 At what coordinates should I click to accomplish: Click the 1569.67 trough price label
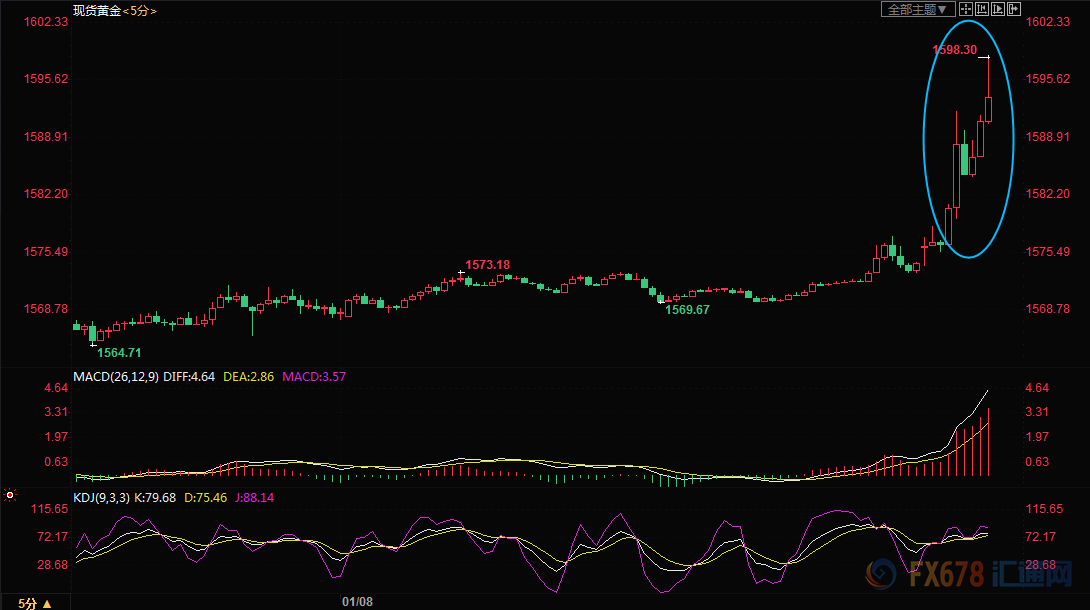click(x=687, y=310)
